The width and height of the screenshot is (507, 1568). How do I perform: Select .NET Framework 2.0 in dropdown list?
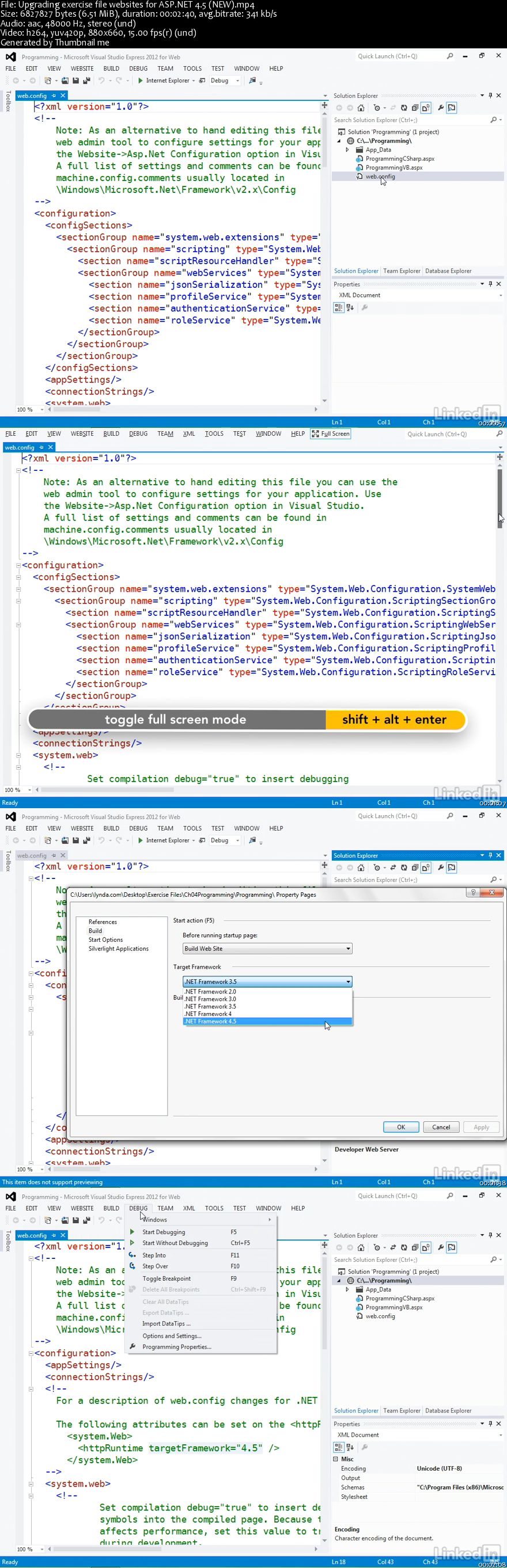[x=267, y=992]
